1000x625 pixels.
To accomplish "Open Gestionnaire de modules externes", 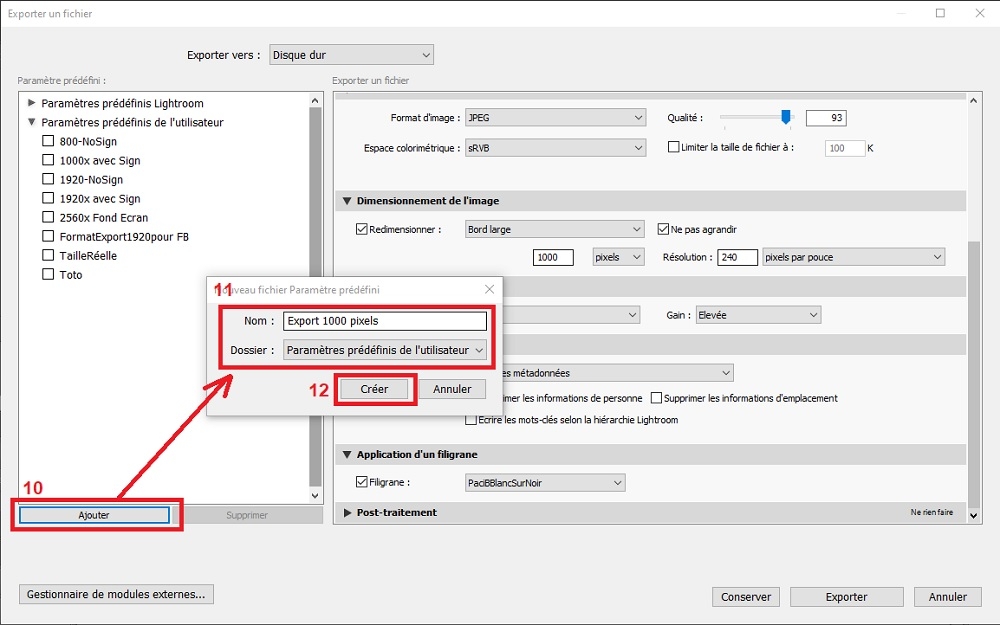I will [x=116, y=594].
